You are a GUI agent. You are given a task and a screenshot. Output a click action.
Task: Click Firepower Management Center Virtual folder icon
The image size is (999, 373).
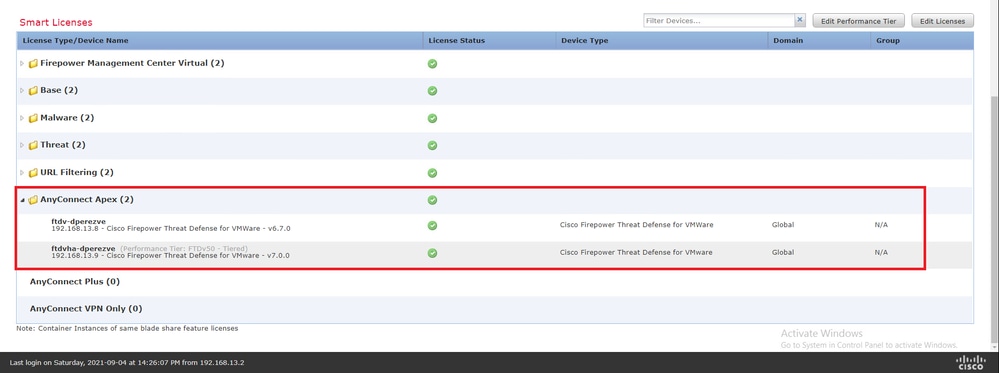point(33,64)
